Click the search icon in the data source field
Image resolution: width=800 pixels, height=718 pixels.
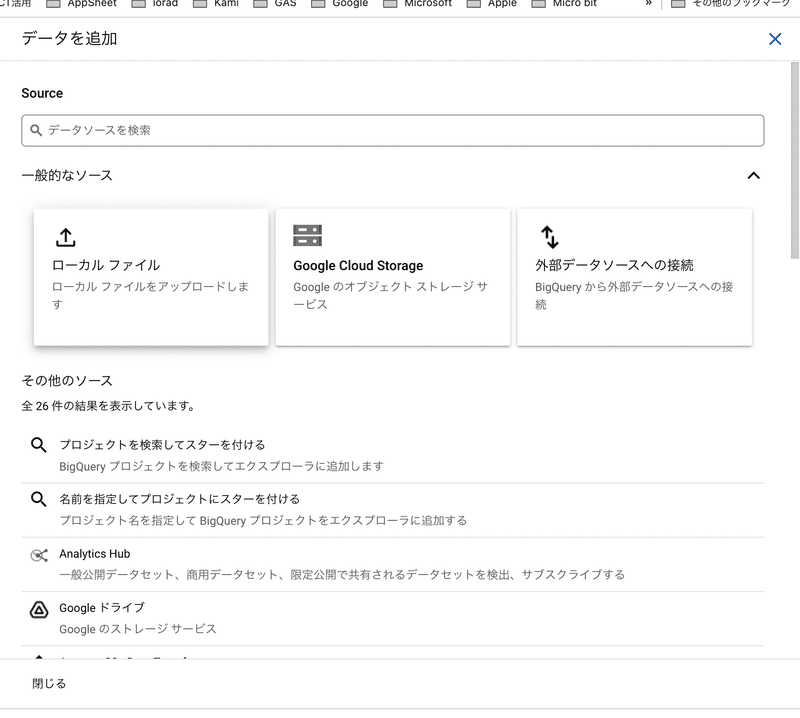(x=37, y=131)
